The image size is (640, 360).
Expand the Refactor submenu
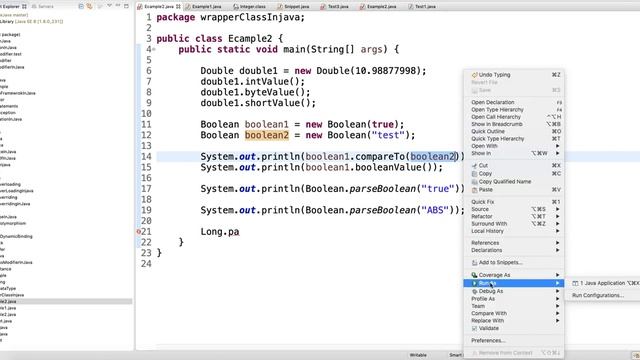[514, 217]
